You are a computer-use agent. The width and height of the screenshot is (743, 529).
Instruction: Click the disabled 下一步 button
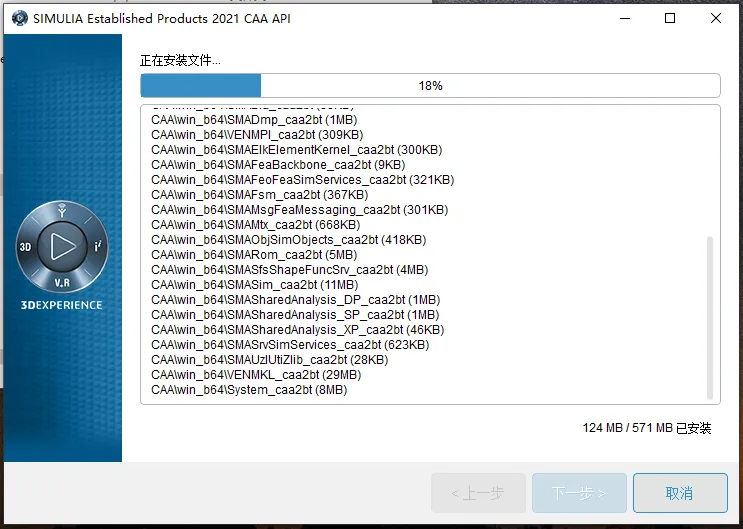click(579, 493)
